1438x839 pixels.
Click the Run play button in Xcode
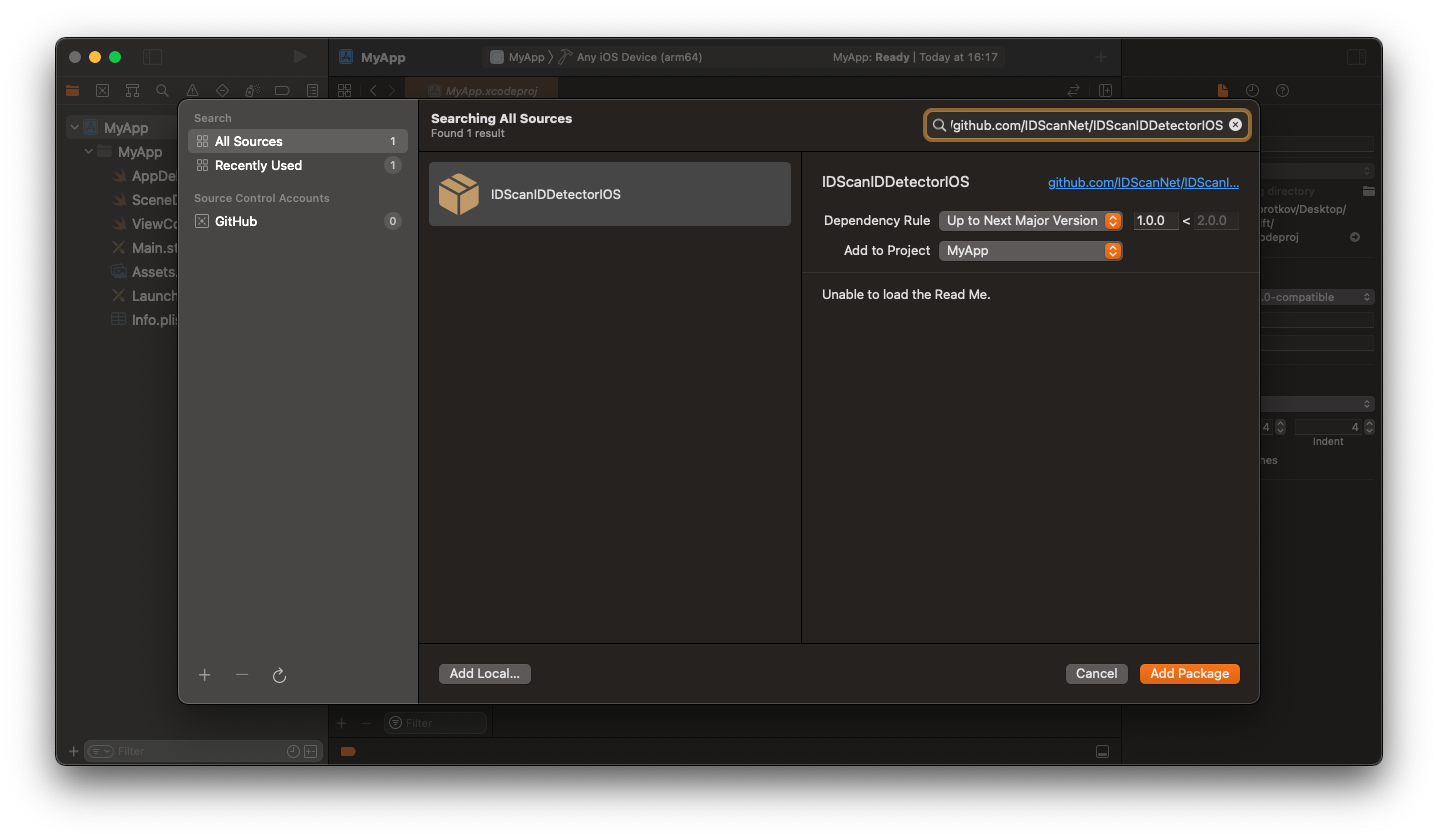coord(300,57)
